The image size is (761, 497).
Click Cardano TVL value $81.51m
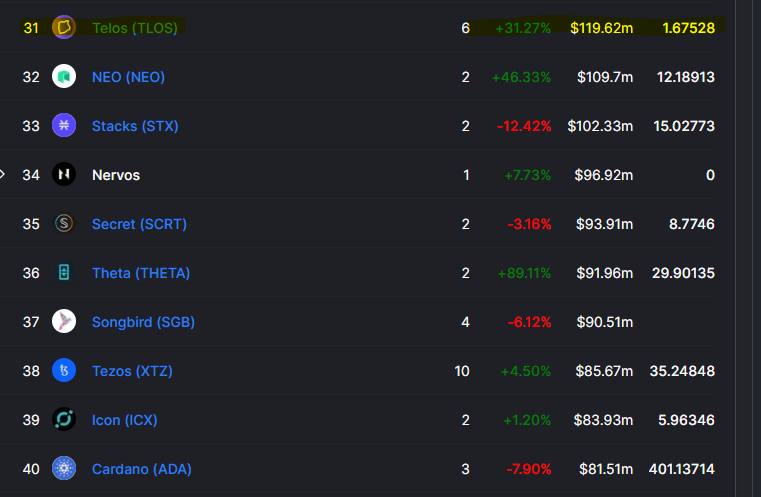pos(606,469)
